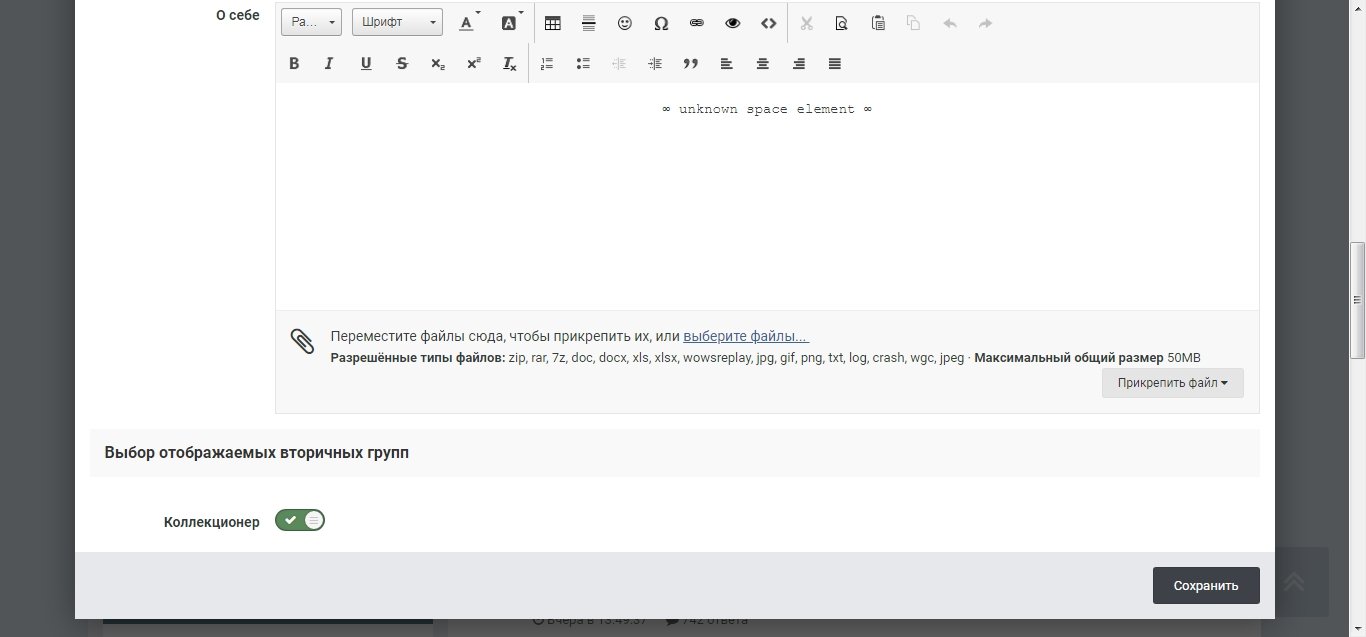
Task: Expand the Шрифт font dropdown
Action: [x=397, y=23]
